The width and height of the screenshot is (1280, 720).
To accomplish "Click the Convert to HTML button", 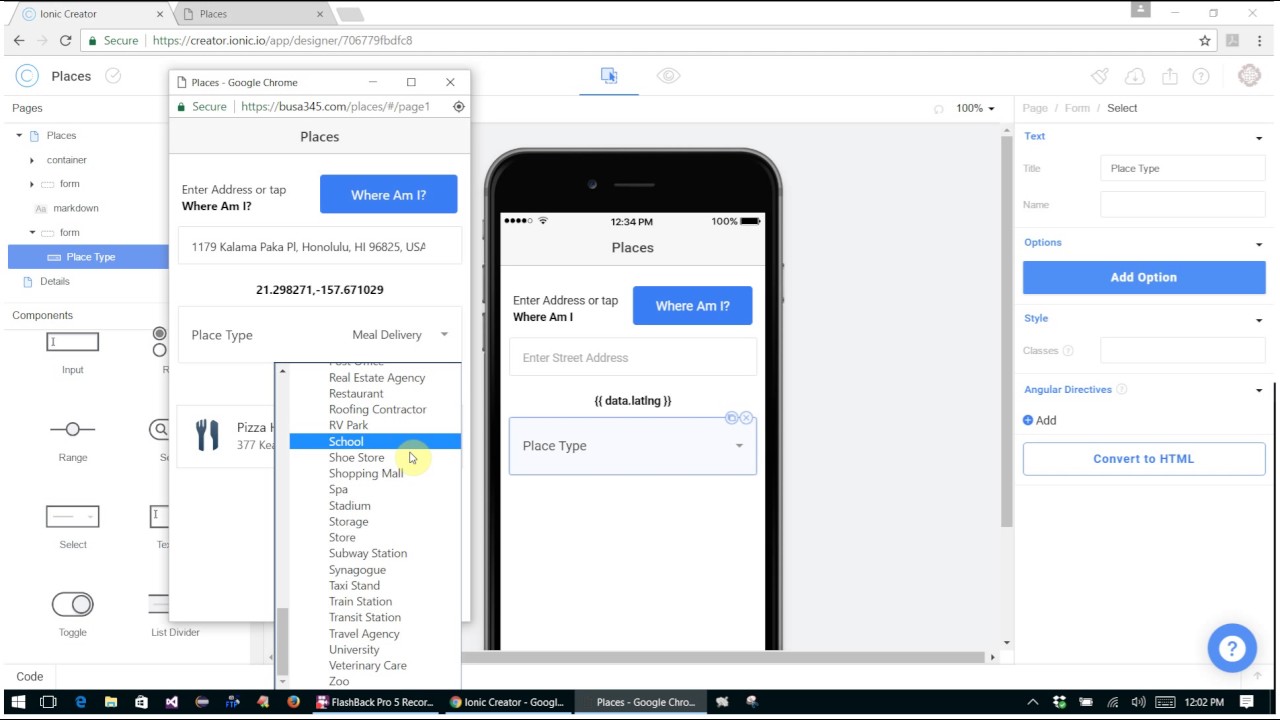I will tap(1144, 459).
